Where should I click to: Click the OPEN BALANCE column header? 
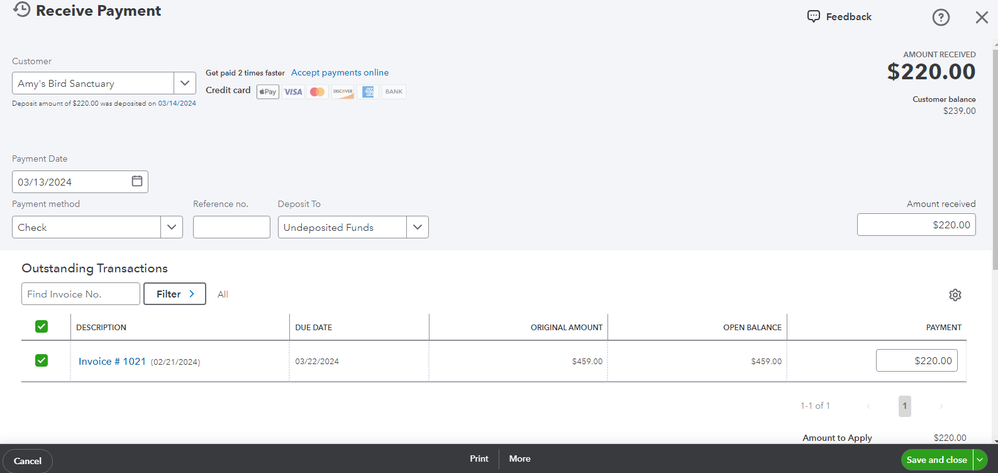click(752, 327)
